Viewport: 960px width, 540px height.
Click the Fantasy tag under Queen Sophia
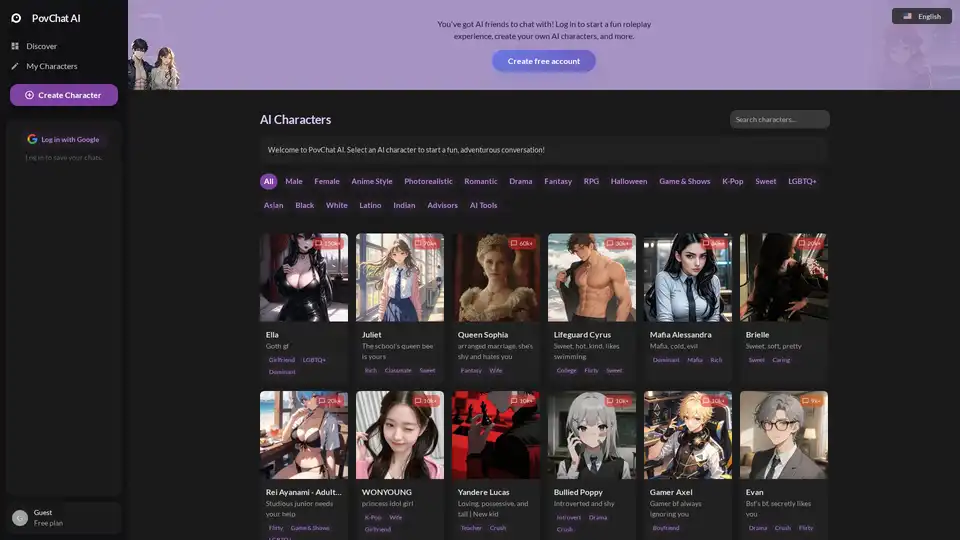(470, 370)
